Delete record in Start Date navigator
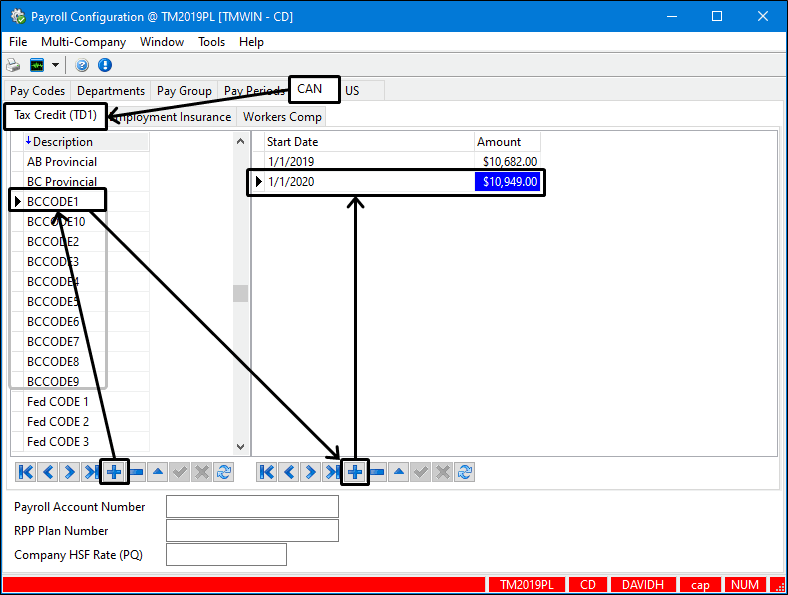 [377, 472]
